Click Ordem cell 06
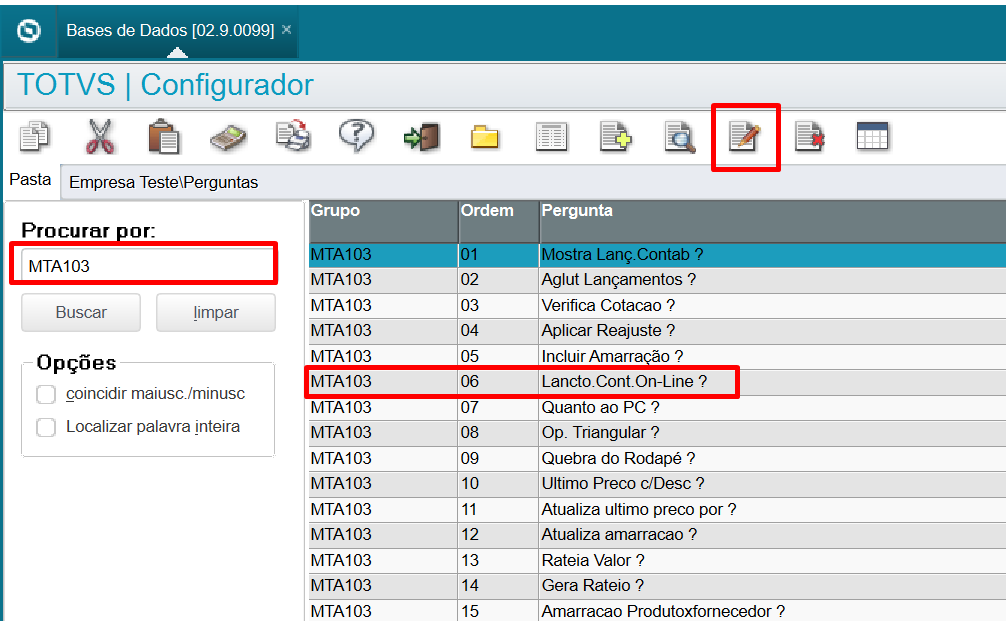Viewport: 1006px width, 621px height. coord(499,382)
